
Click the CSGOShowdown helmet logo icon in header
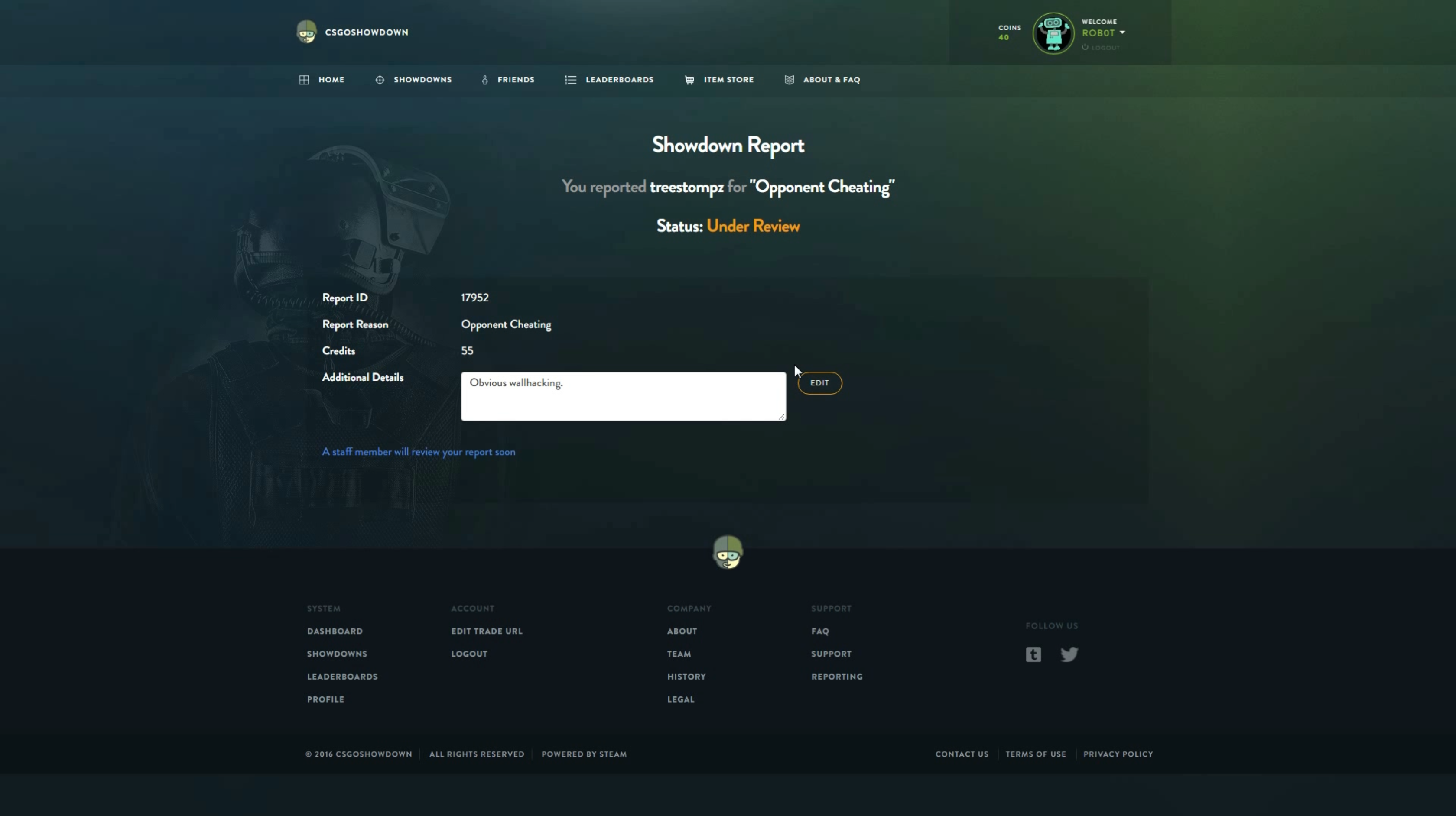point(306,32)
